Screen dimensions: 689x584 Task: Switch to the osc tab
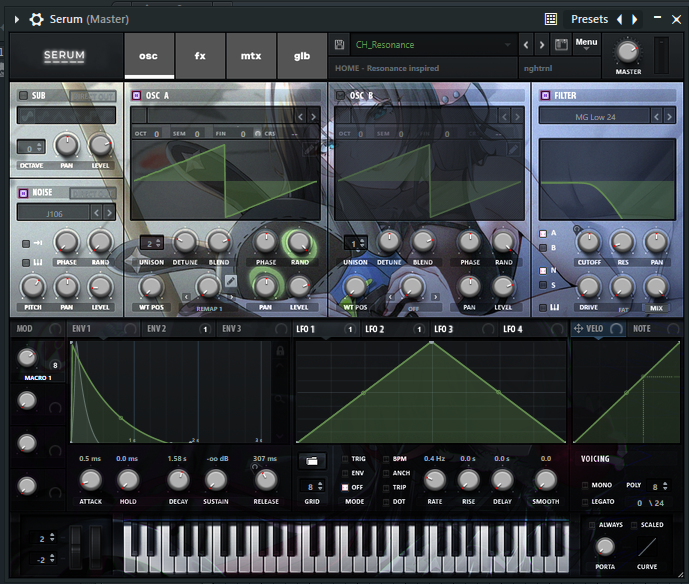pos(149,56)
